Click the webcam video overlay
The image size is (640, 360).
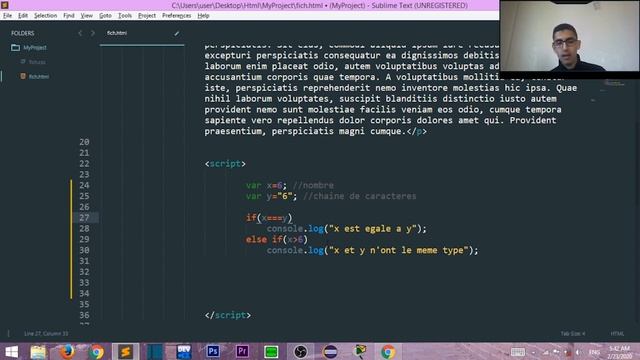pos(569,36)
